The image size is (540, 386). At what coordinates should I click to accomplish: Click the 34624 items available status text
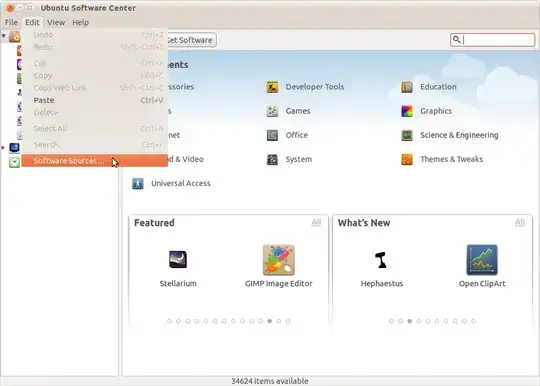(270, 381)
